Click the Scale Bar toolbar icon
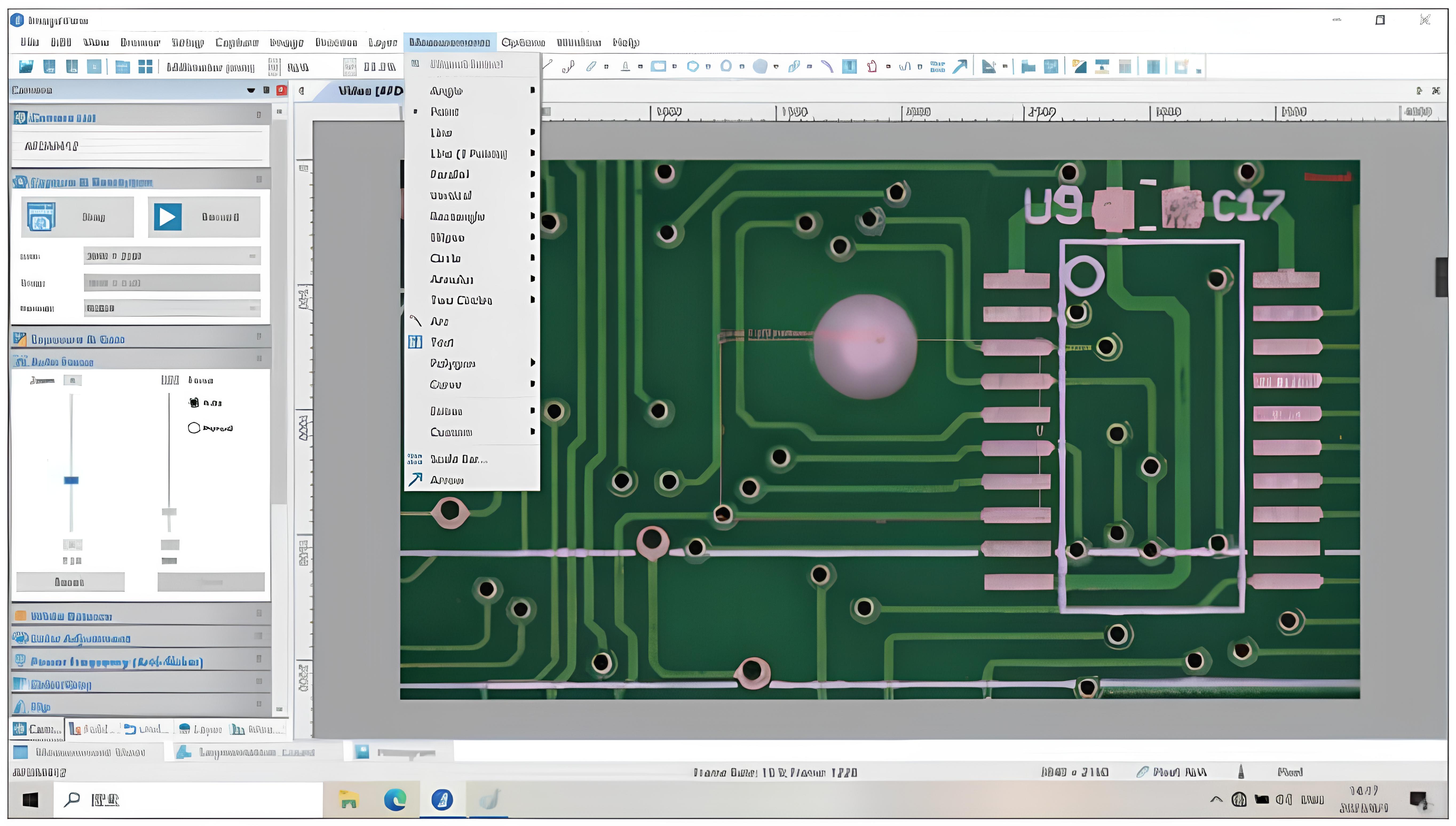Viewport: 1456px width, 826px height. (x=937, y=67)
